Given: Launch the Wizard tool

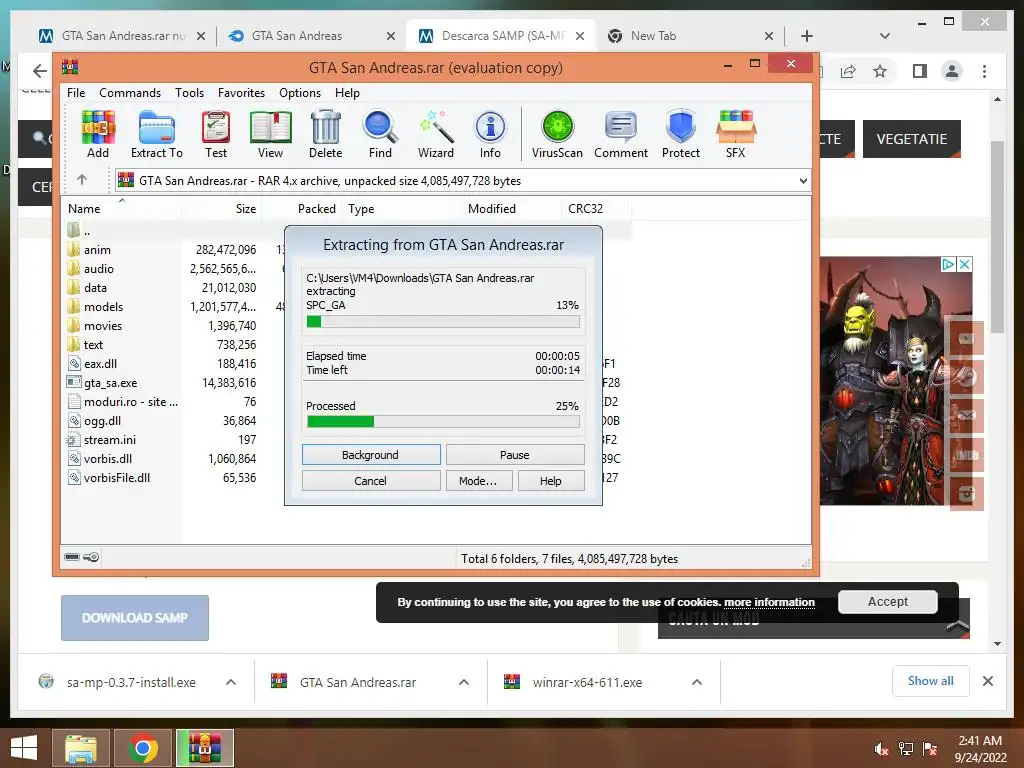Looking at the screenshot, I should pos(436,134).
